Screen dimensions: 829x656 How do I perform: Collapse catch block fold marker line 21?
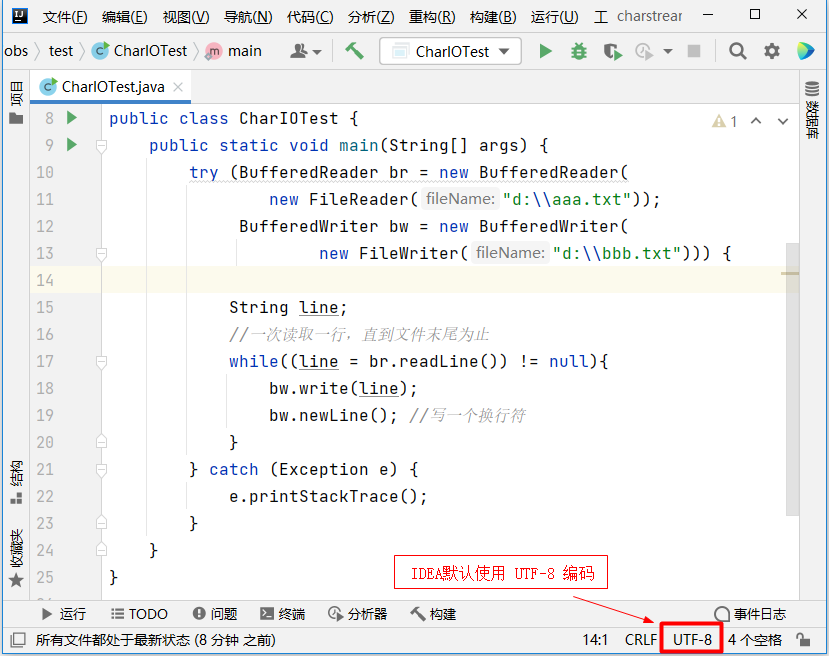pos(102,469)
